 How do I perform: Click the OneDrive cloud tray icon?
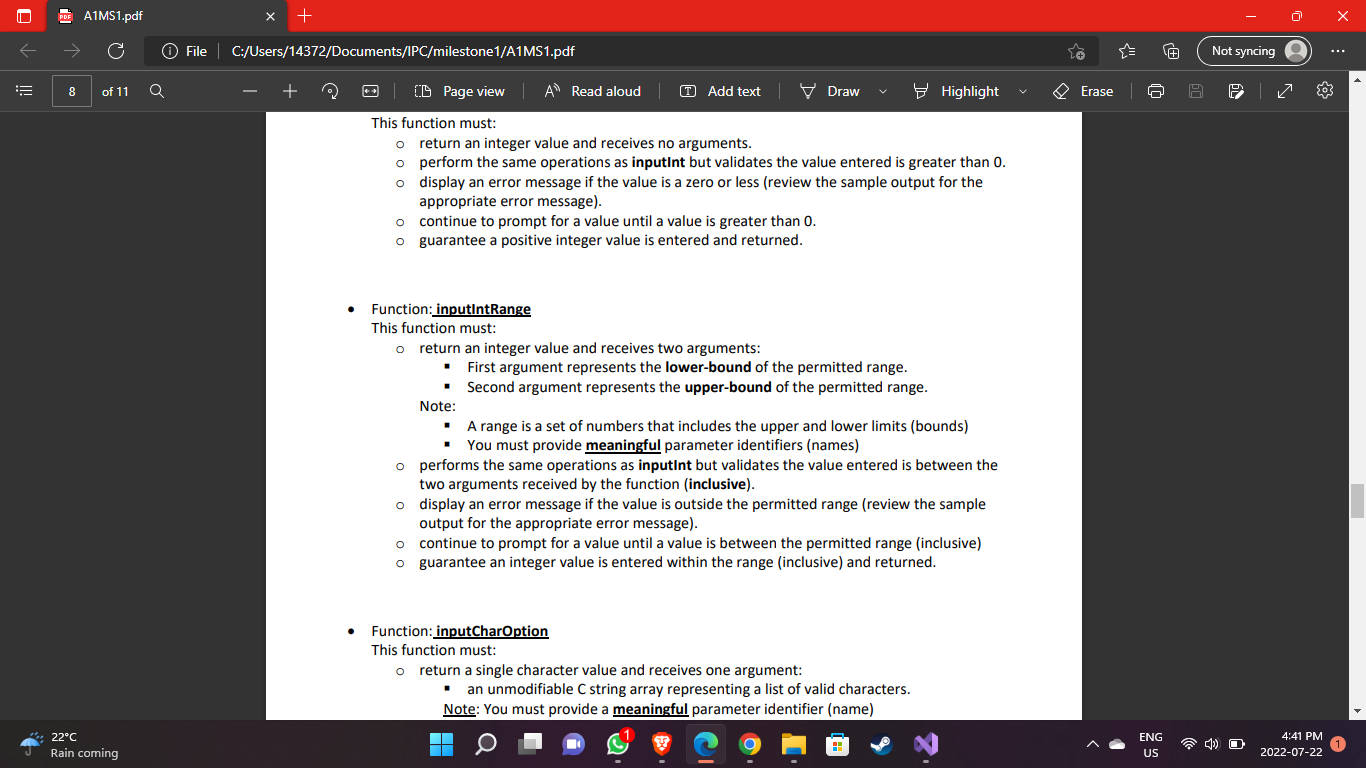tap(1116, 744)
